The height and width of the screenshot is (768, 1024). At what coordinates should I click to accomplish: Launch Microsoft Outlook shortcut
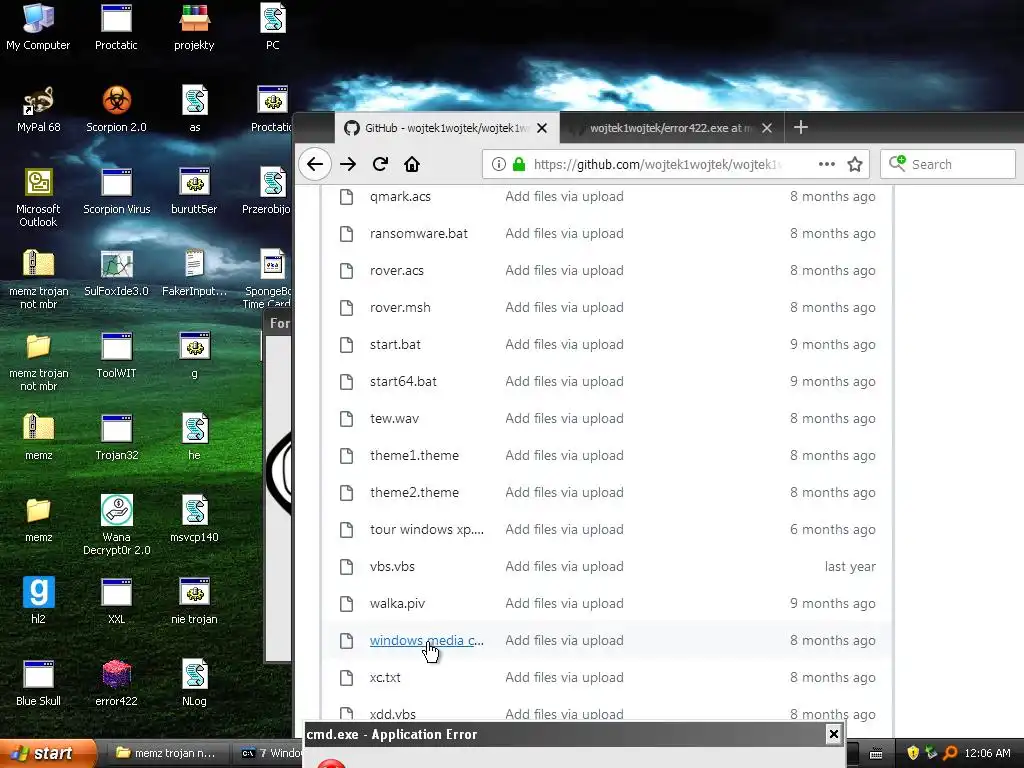pyautogui.click(x=38, y=198)
